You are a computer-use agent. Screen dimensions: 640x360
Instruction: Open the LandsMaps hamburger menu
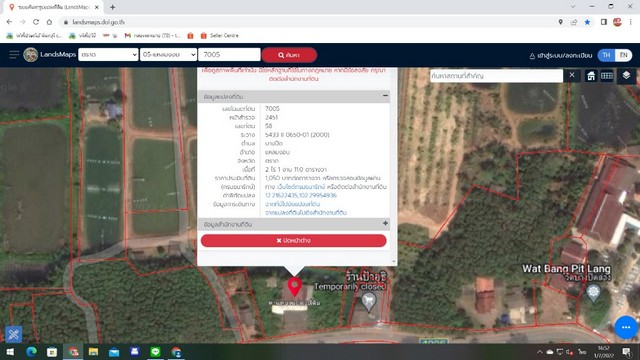(x=14, y=55)
